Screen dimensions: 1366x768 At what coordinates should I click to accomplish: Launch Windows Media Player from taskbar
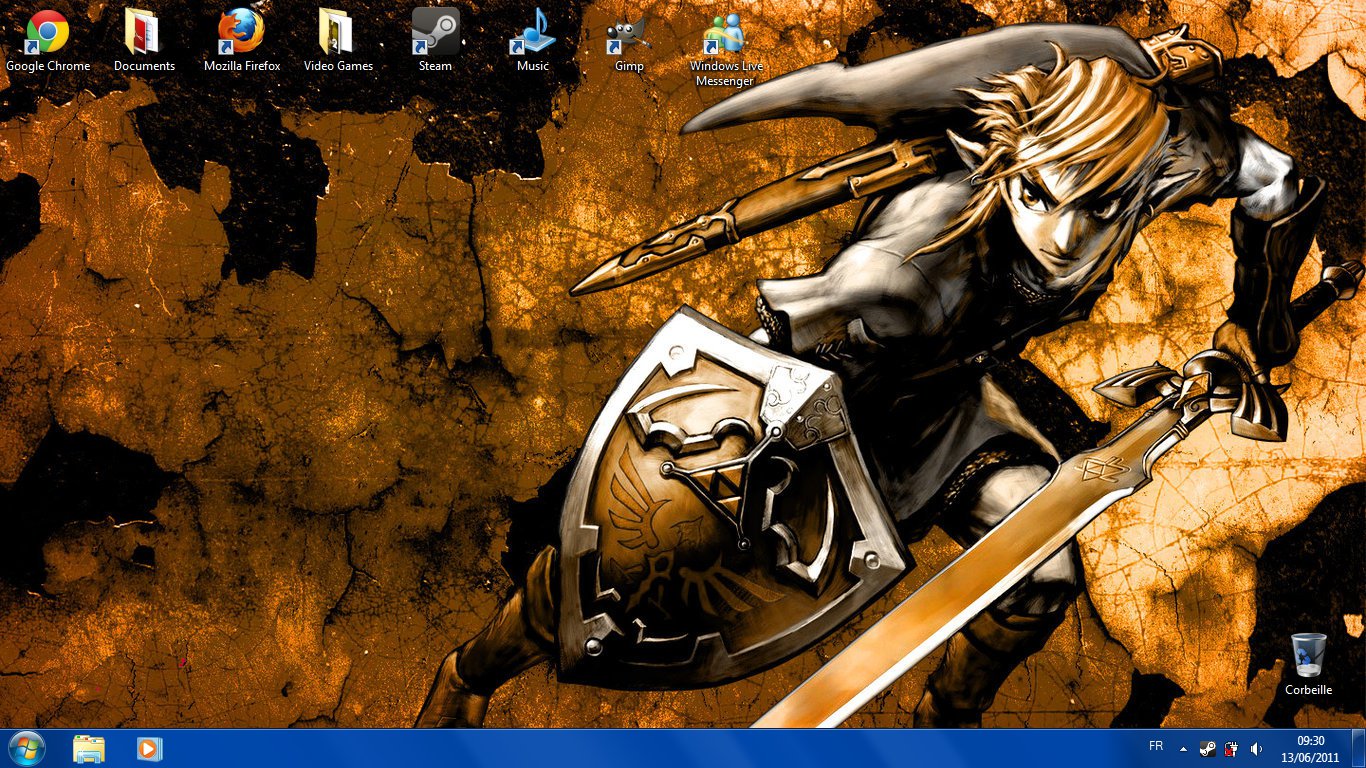click(149, 748)
